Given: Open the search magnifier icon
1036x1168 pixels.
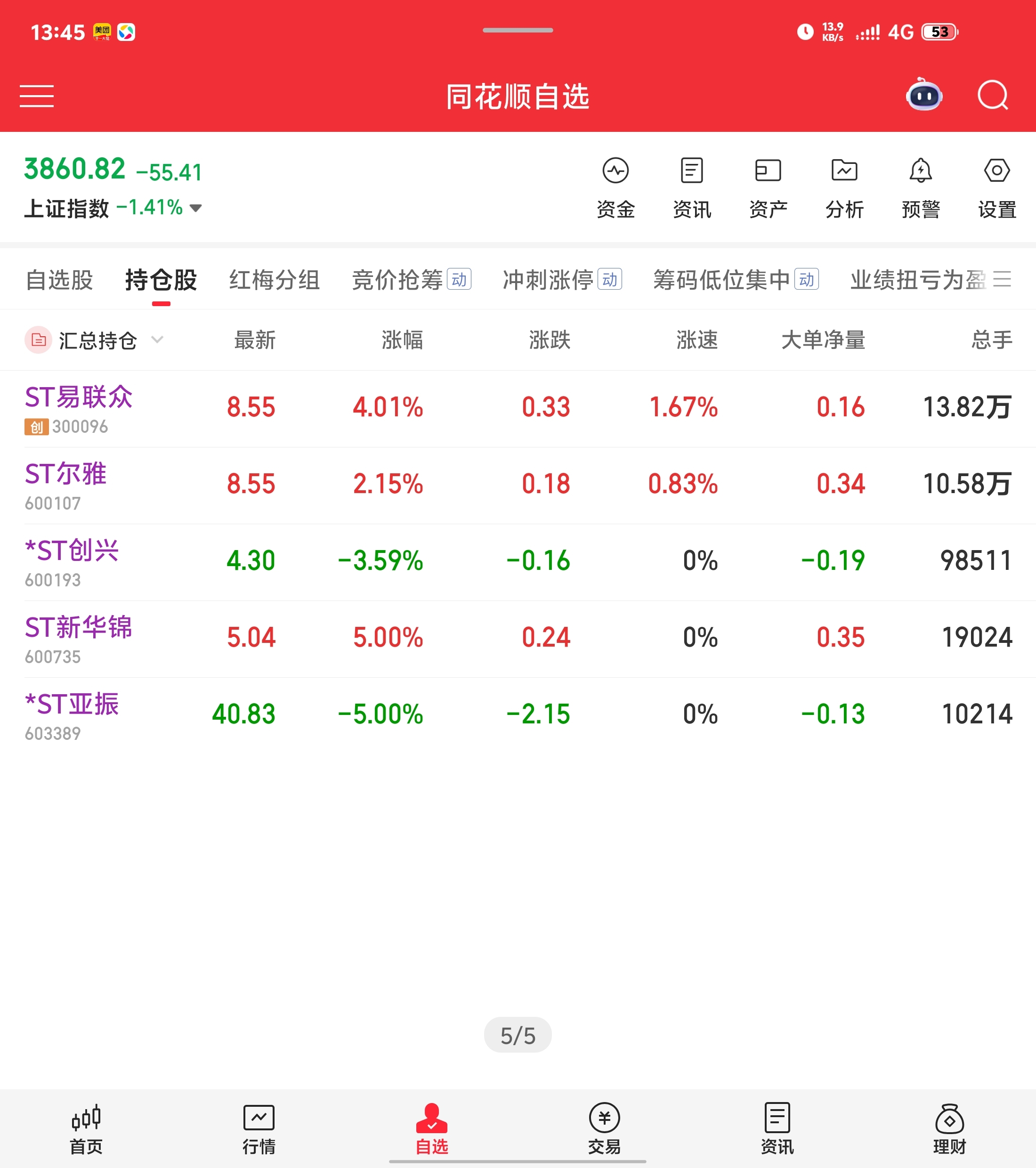Looking at the screenshot, I should (993, 95).
